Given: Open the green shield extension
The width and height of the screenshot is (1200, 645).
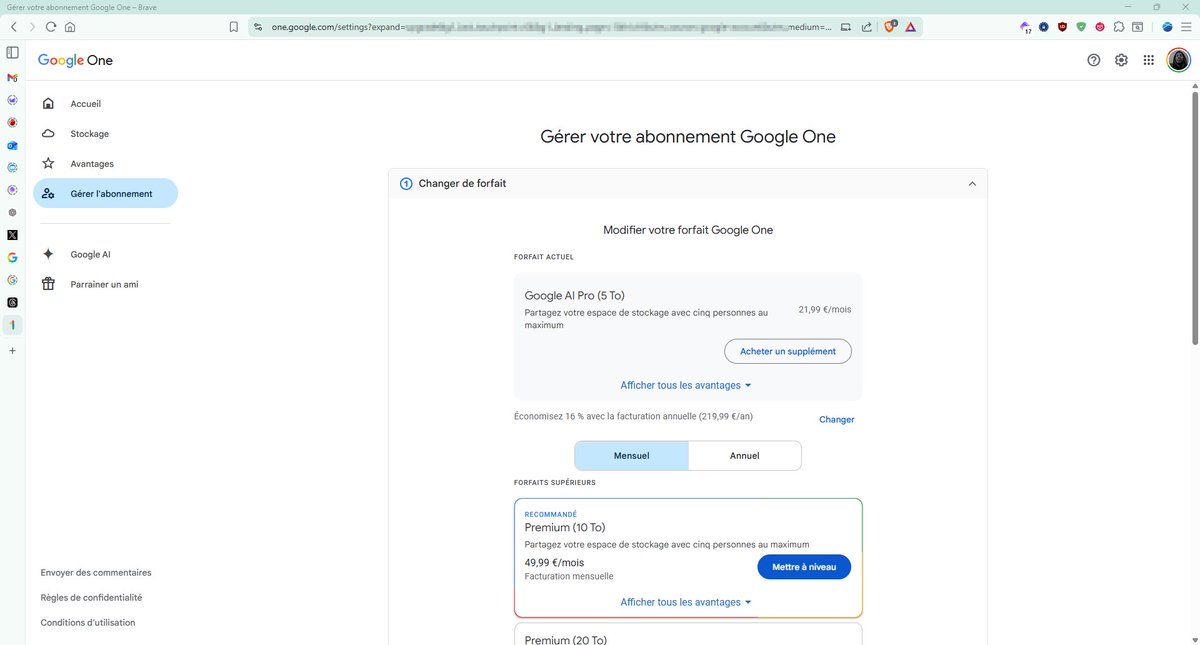Looking at the screenshot, I should [x=1081, y=27].
